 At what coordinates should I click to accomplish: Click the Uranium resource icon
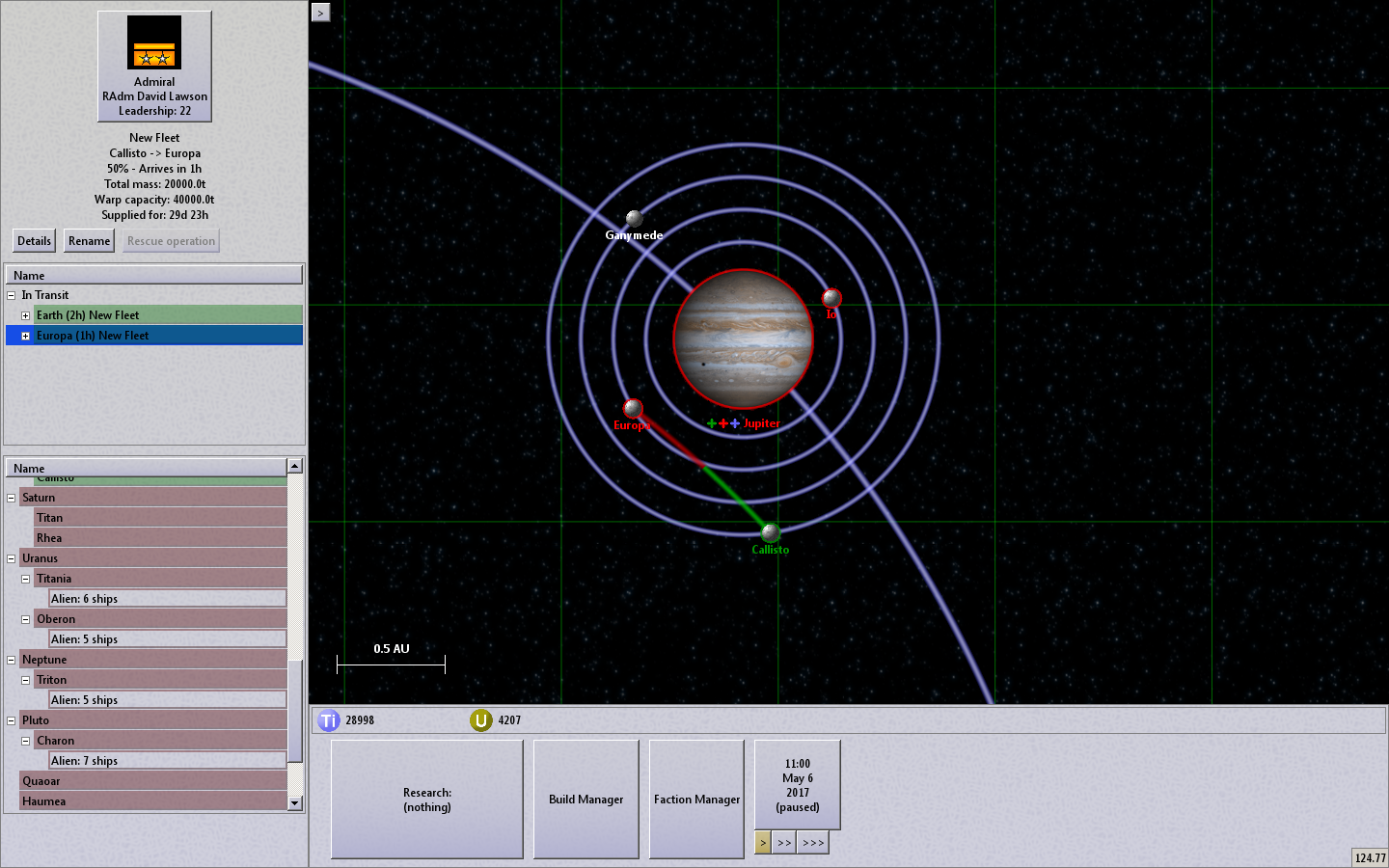(480, 720)
